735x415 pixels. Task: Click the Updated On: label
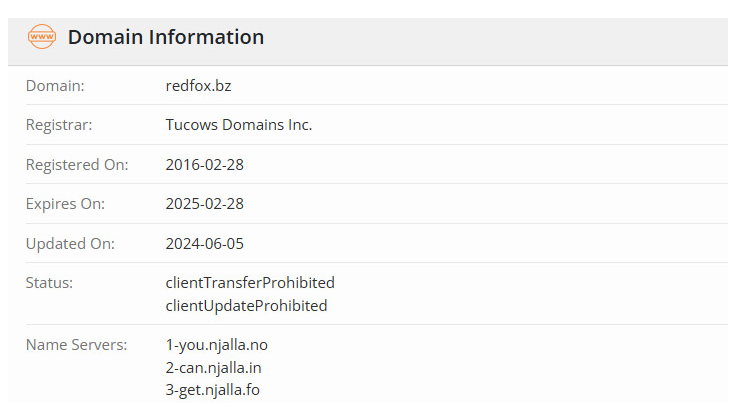click(x=70, y=243)
